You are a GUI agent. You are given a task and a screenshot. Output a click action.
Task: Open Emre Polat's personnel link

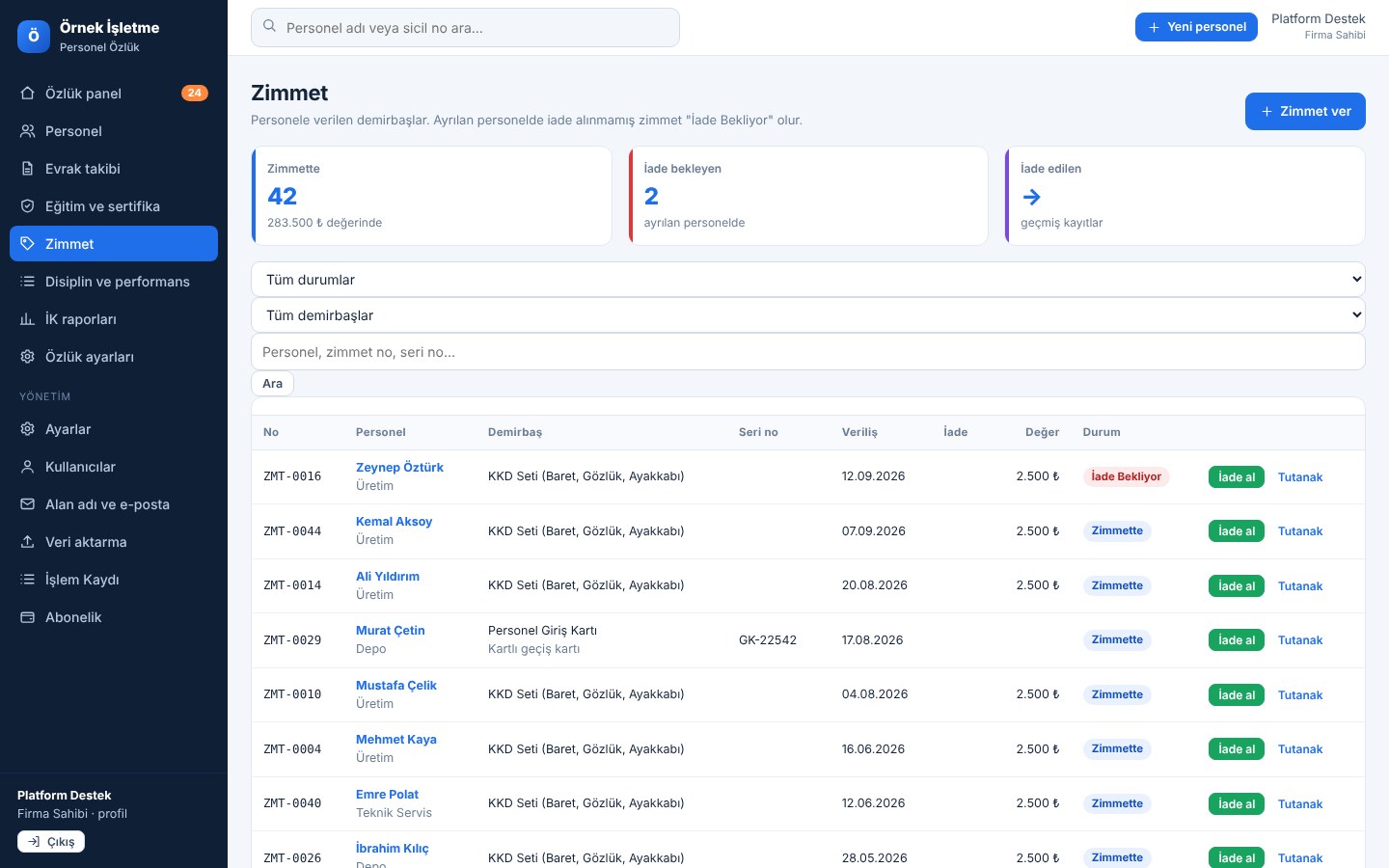tap(387, 795)
